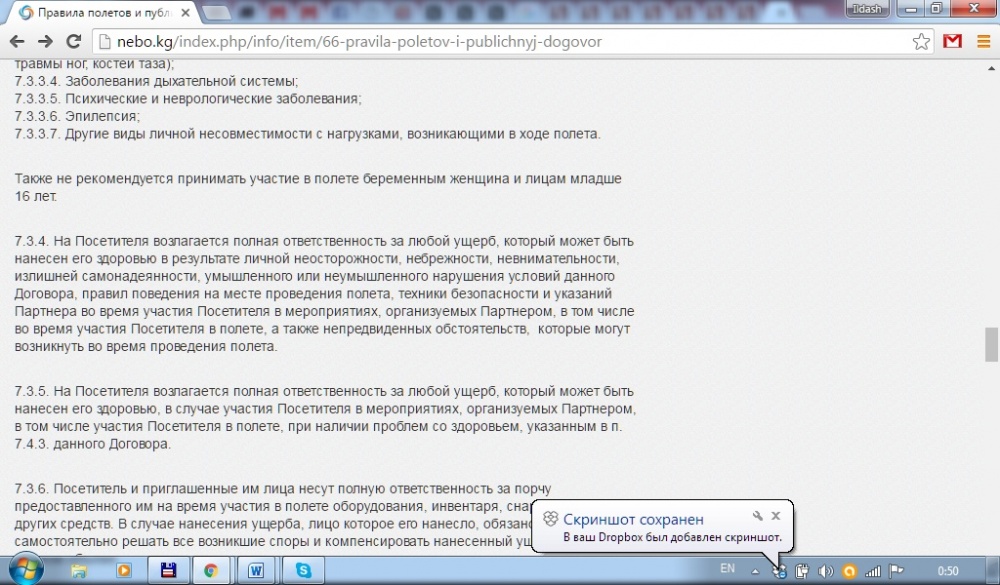The width and height of the screenshot is (1000, 585).
Task: Switch to Skype in the taskbar
Action: click(303, 570)
